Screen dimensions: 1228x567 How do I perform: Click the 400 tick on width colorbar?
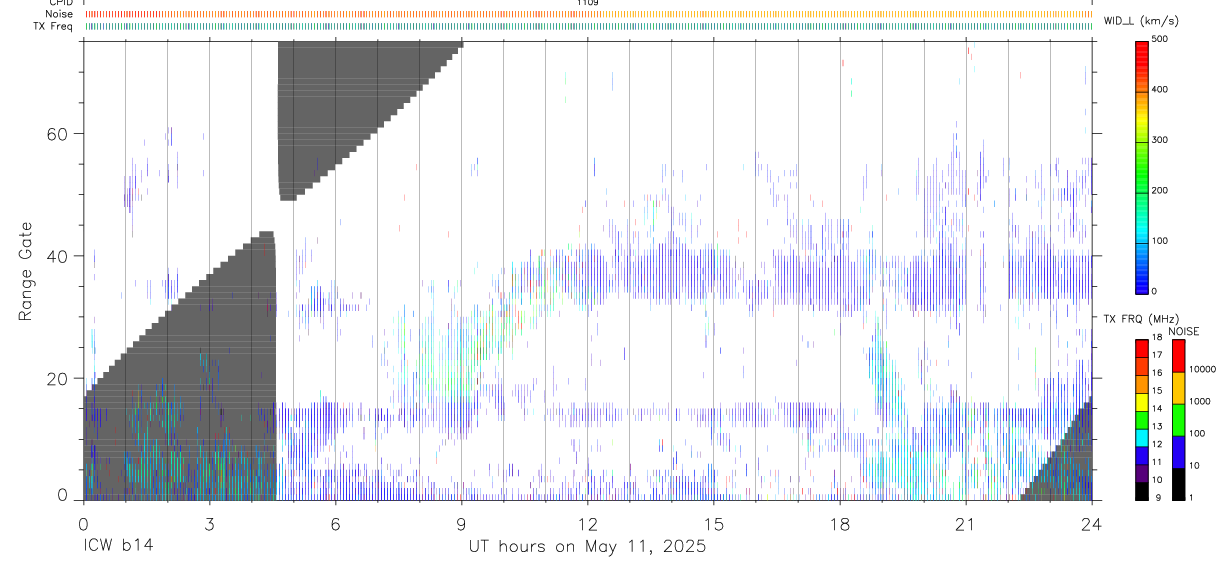pyautogui.click(x=1160, y=90)
